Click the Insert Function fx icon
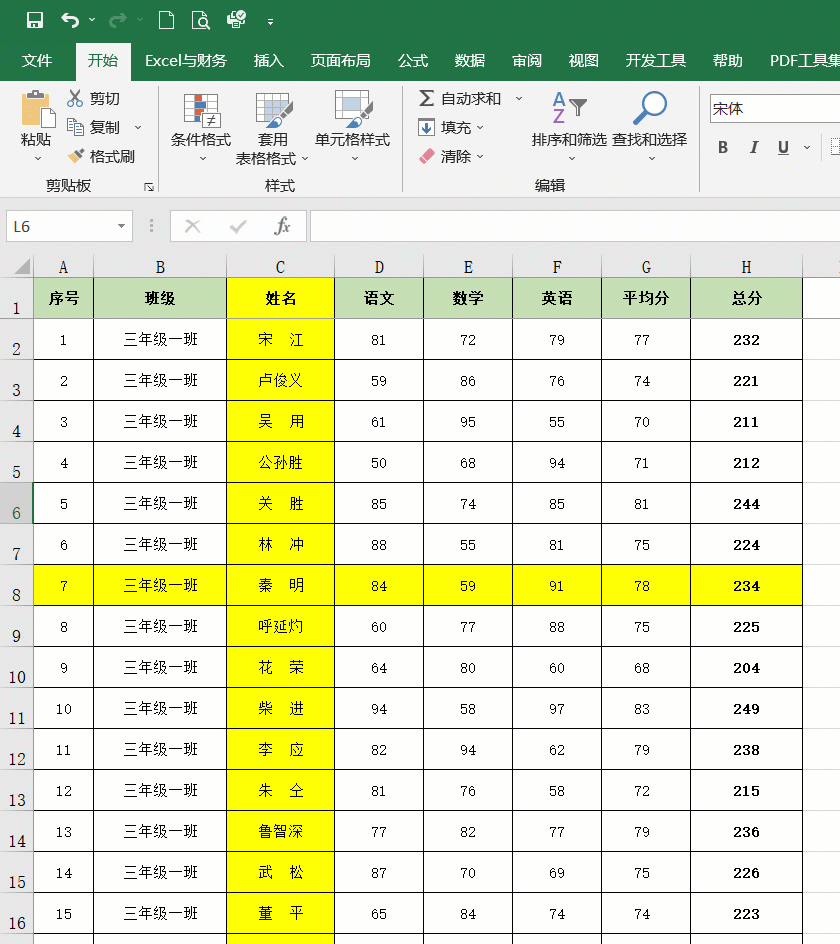840x944 pixels. pos(282,226)
